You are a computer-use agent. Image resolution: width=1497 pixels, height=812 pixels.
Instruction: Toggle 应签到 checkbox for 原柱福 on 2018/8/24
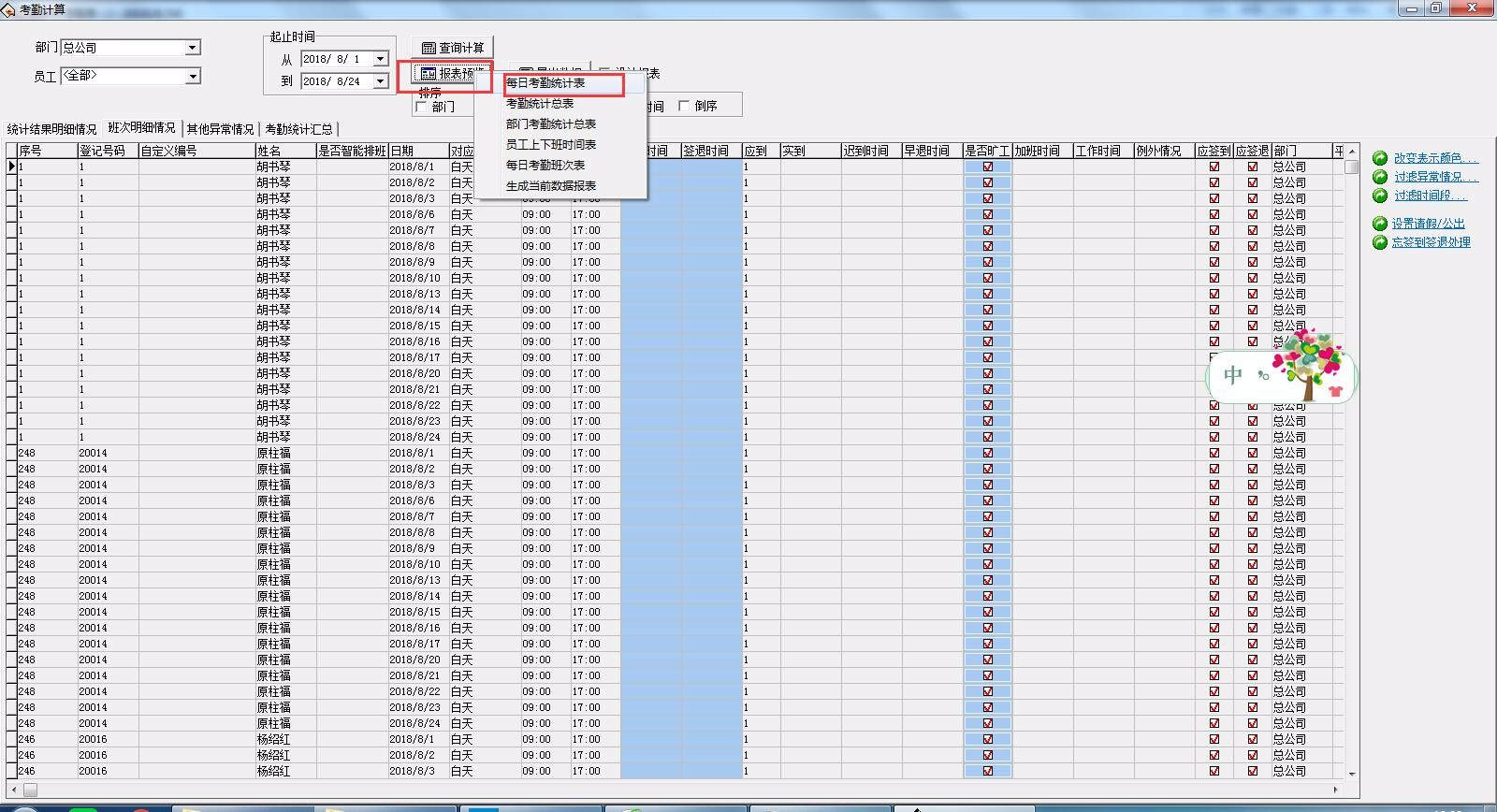click(x=1214, y=723)
